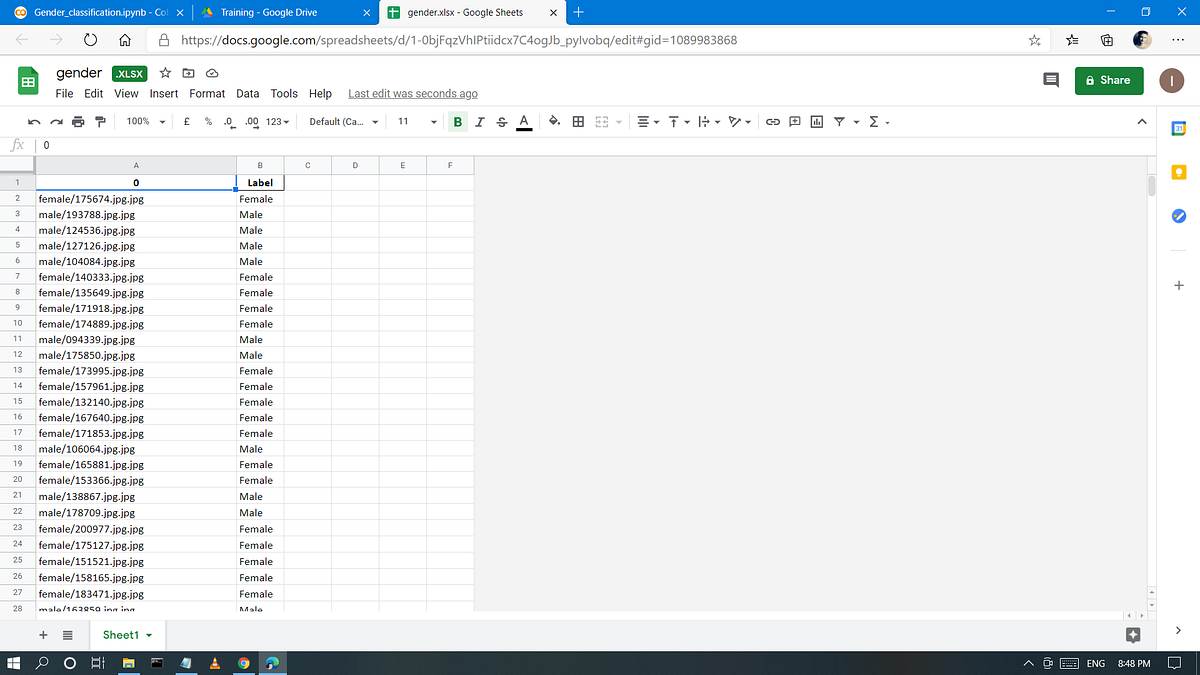Format values as percent

click(209, 121)
